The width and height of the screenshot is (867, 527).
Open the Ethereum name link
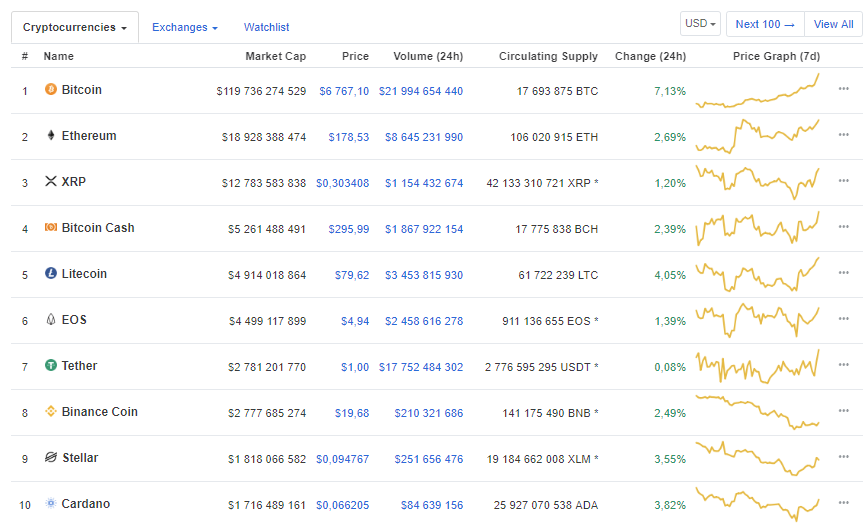click(89, 135)
